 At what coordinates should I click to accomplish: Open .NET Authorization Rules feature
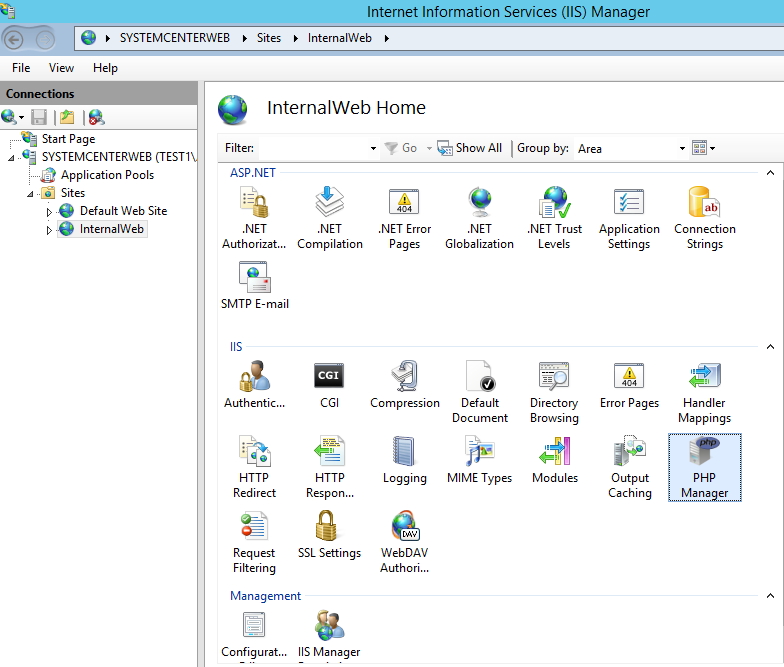(x=254, y=218)
